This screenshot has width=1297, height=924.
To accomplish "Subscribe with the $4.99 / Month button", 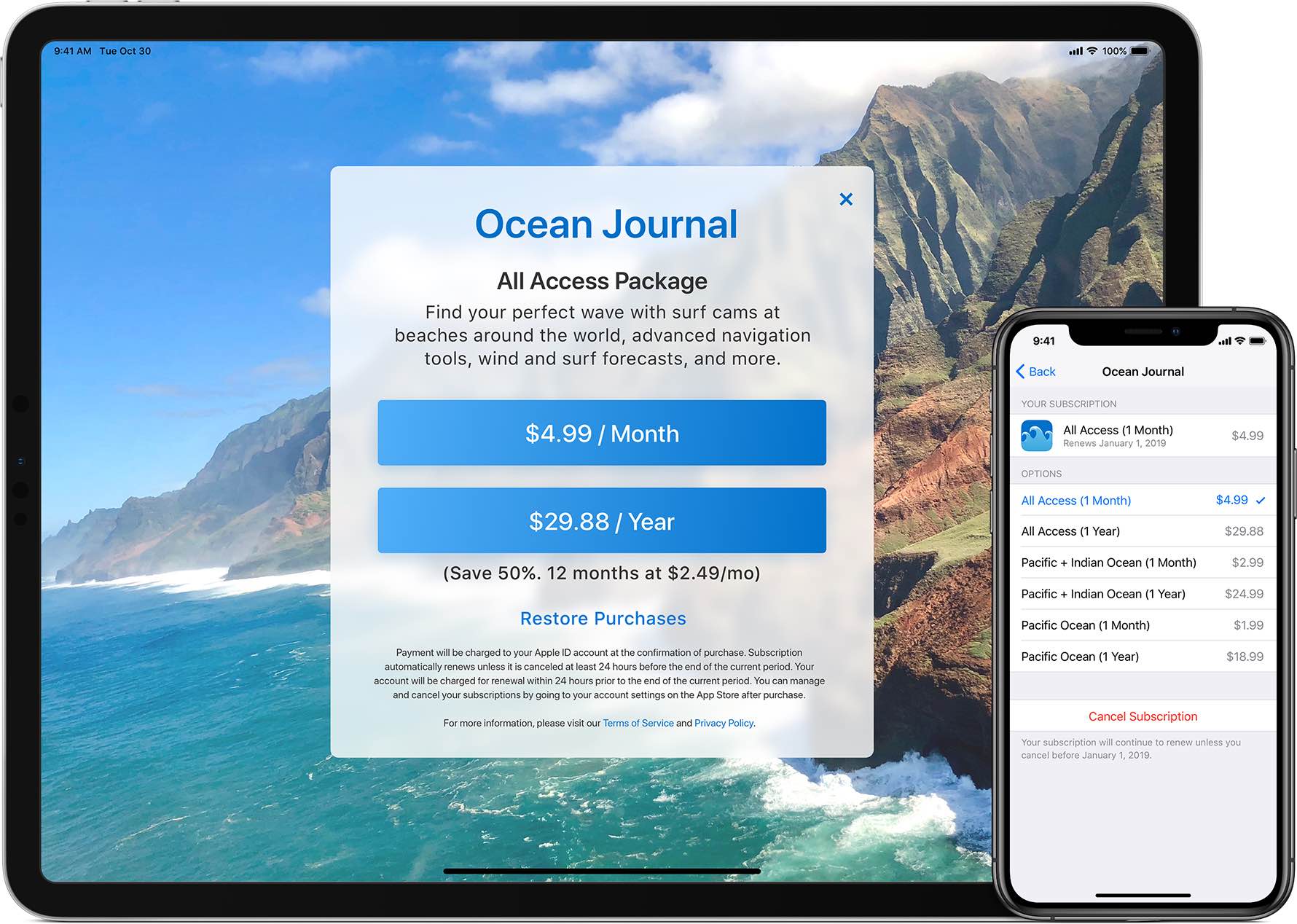I will 601,433.
